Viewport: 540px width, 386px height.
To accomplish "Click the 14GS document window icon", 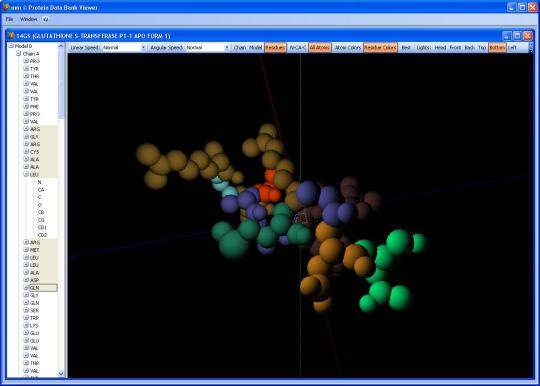I will point(11,35).
